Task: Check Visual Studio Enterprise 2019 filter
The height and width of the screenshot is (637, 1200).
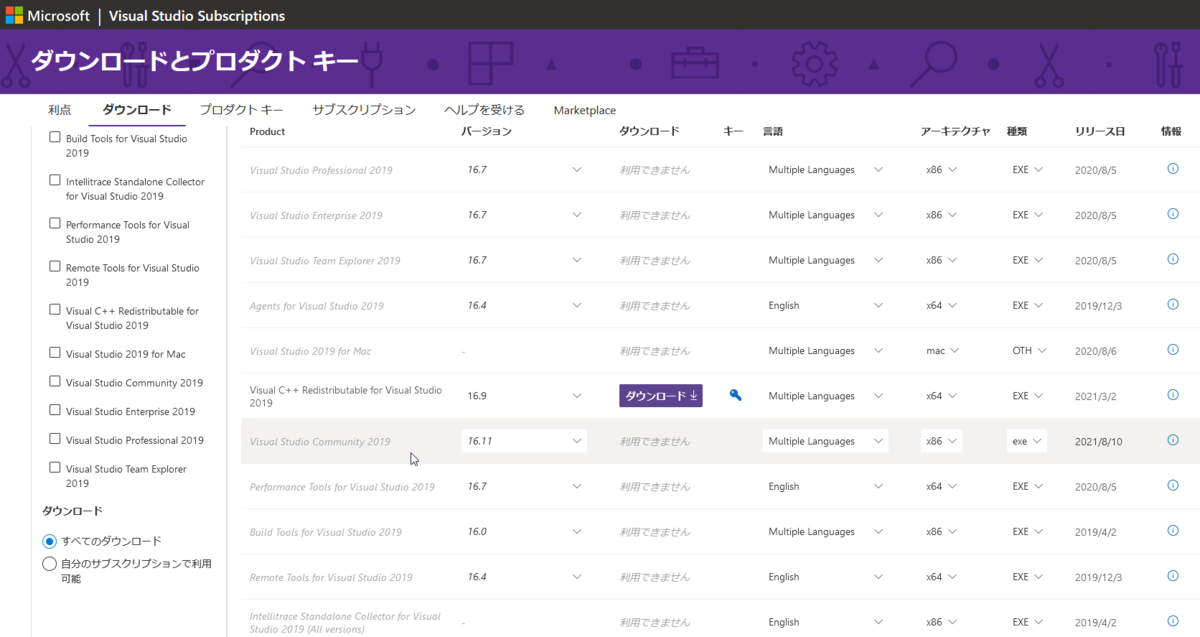Action: click(x=55, y=411)
